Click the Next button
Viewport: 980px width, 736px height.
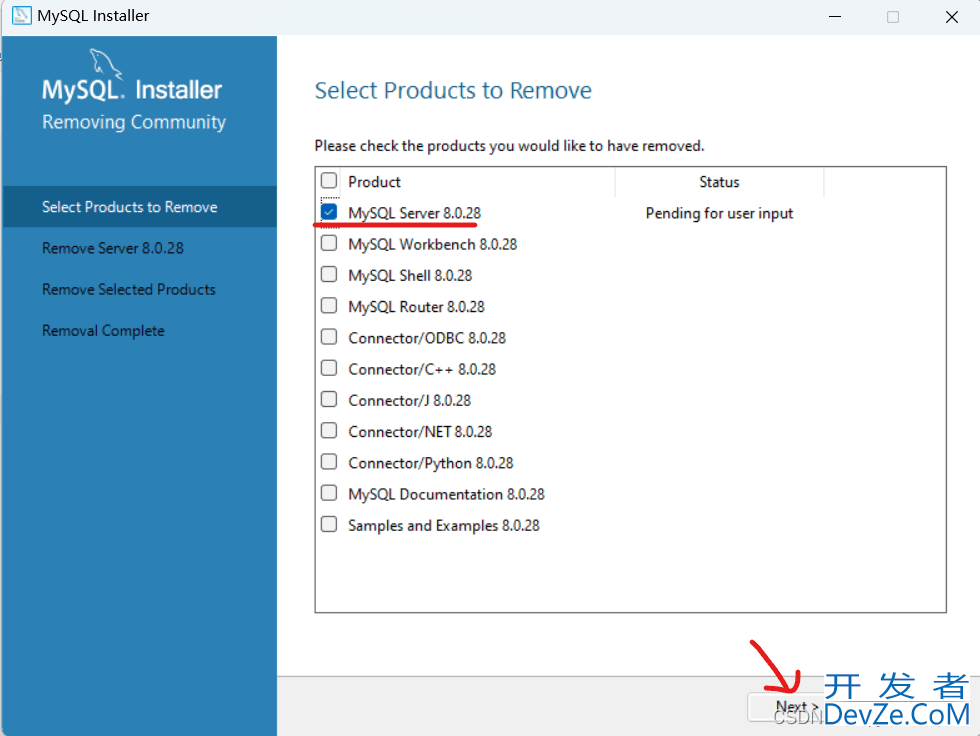point(796,707)
